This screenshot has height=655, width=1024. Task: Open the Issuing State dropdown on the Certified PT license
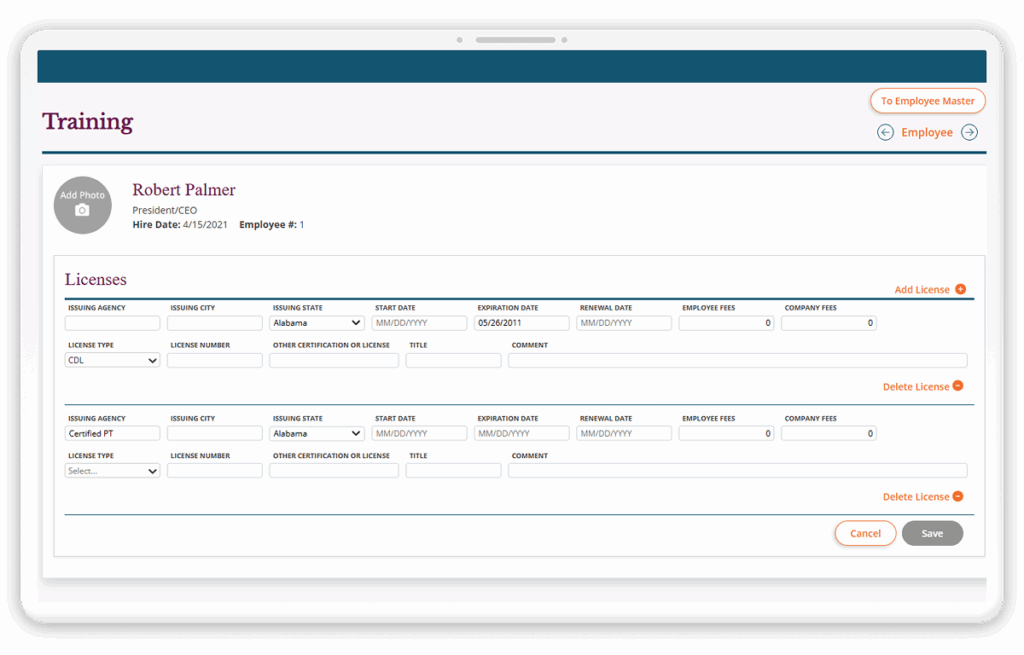click(316, 432)
